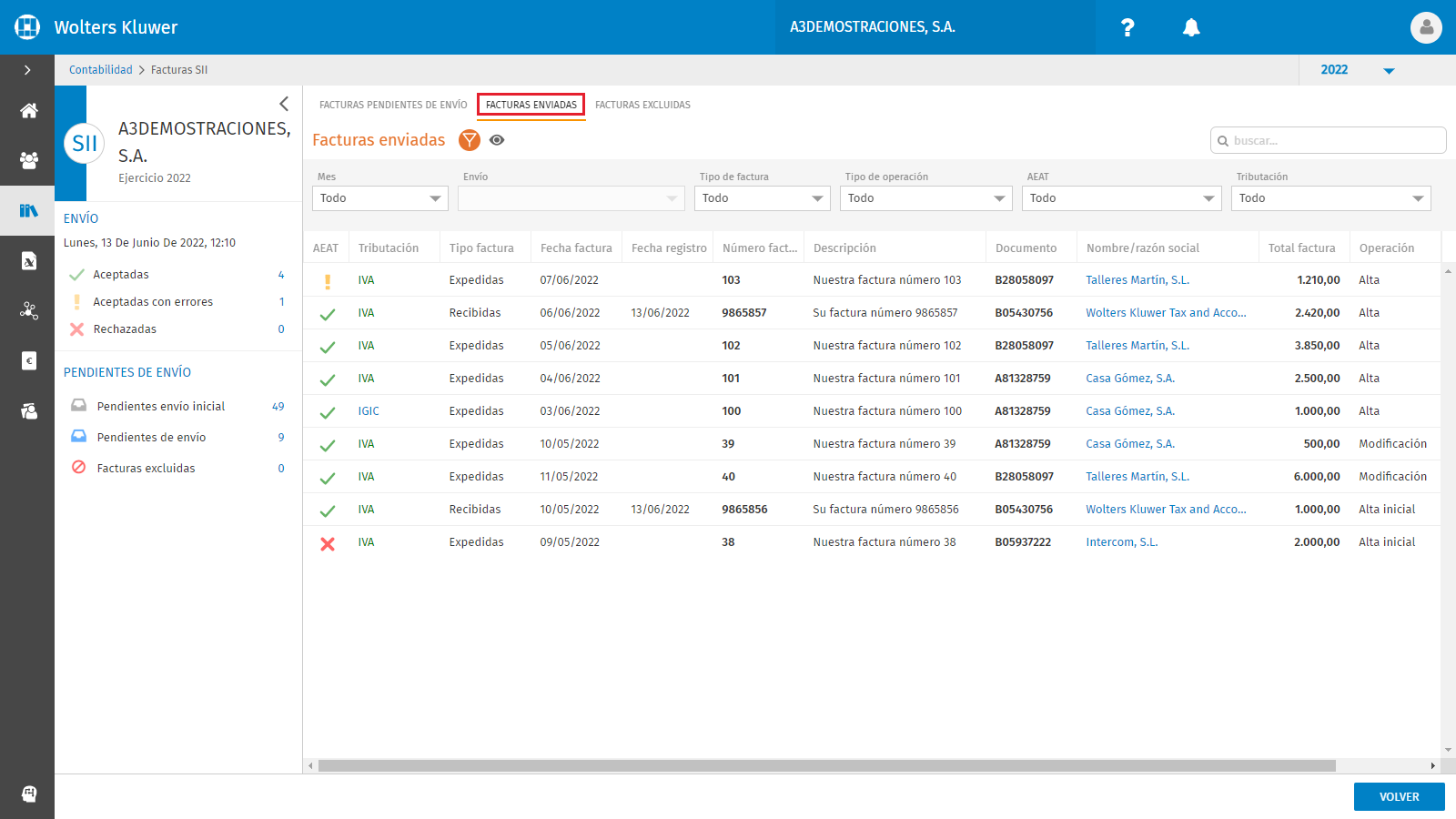Select the Facturas enviadas tab
Viewport: 1456px width, 819px height.
(x=531, y=105)
